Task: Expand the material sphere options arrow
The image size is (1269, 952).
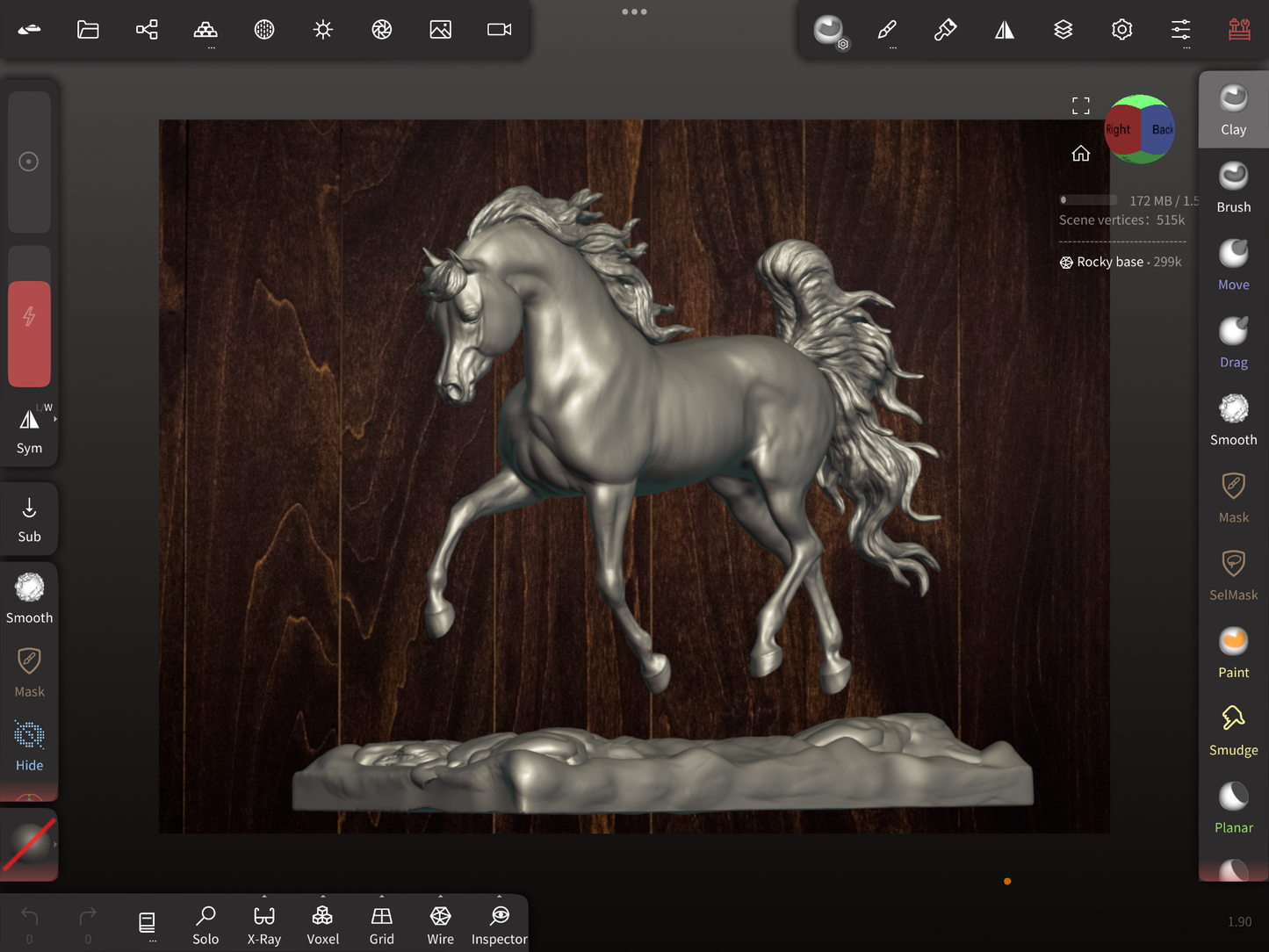Action: (x=55, y=845)
